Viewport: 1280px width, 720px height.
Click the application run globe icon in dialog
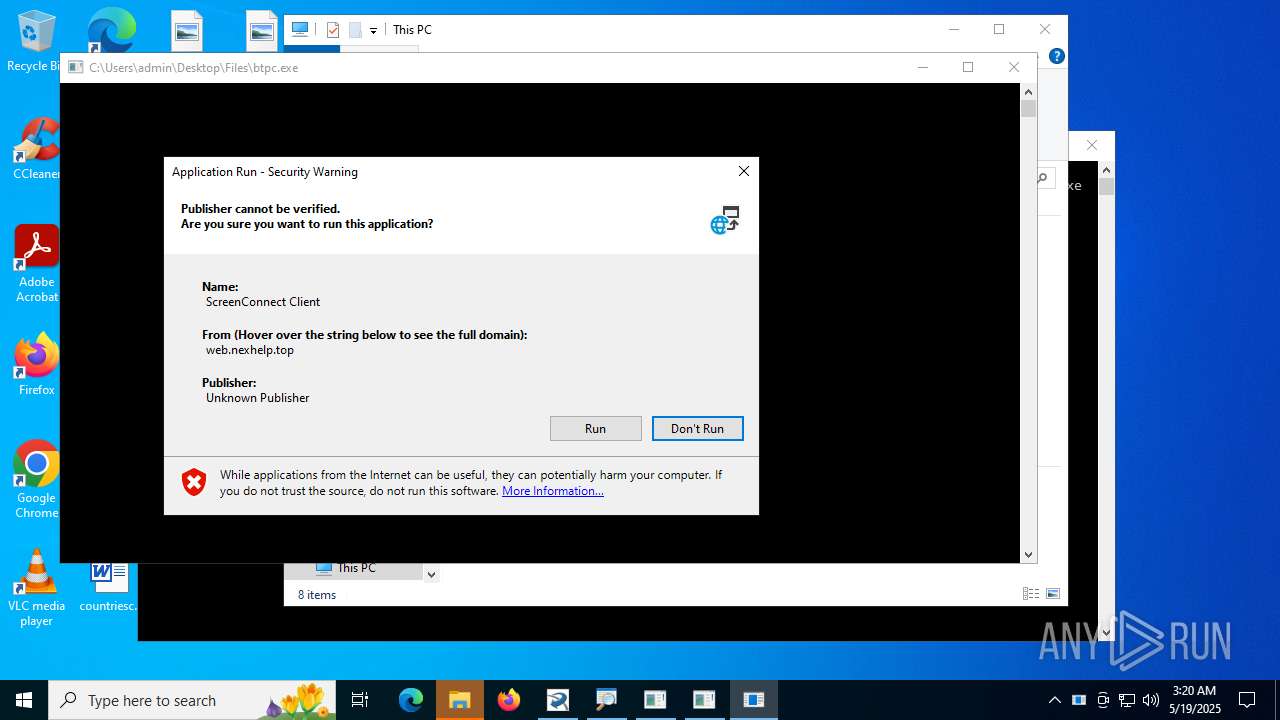pos(725,220)
